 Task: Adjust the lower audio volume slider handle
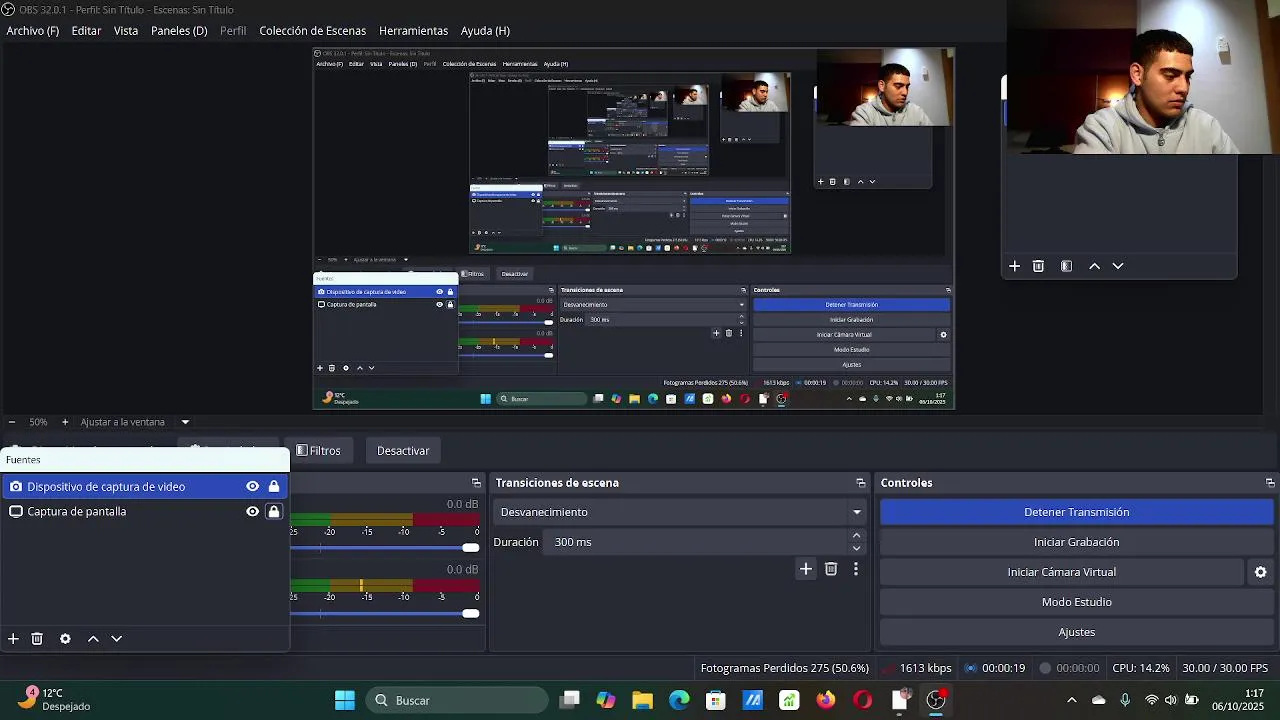pyautogui.click(x=471, y=613)
